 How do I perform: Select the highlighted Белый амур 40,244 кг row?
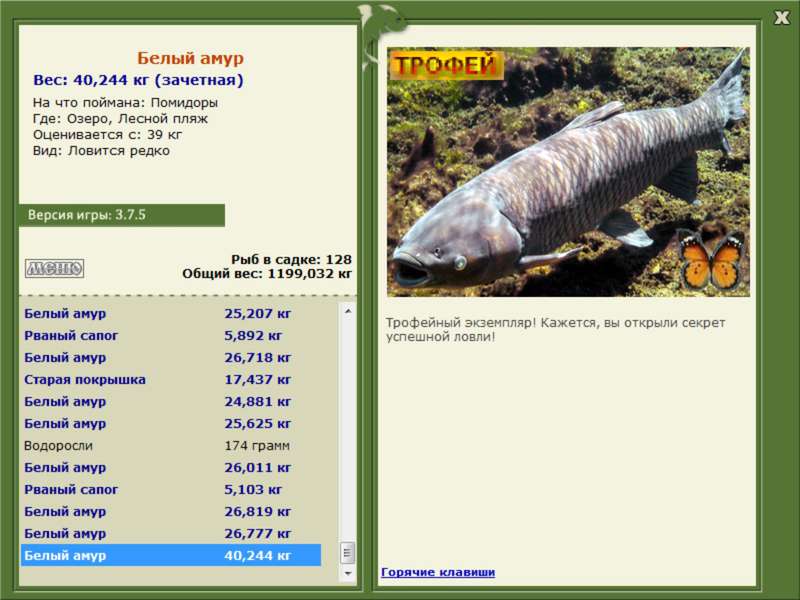click(x=171, y=555)
